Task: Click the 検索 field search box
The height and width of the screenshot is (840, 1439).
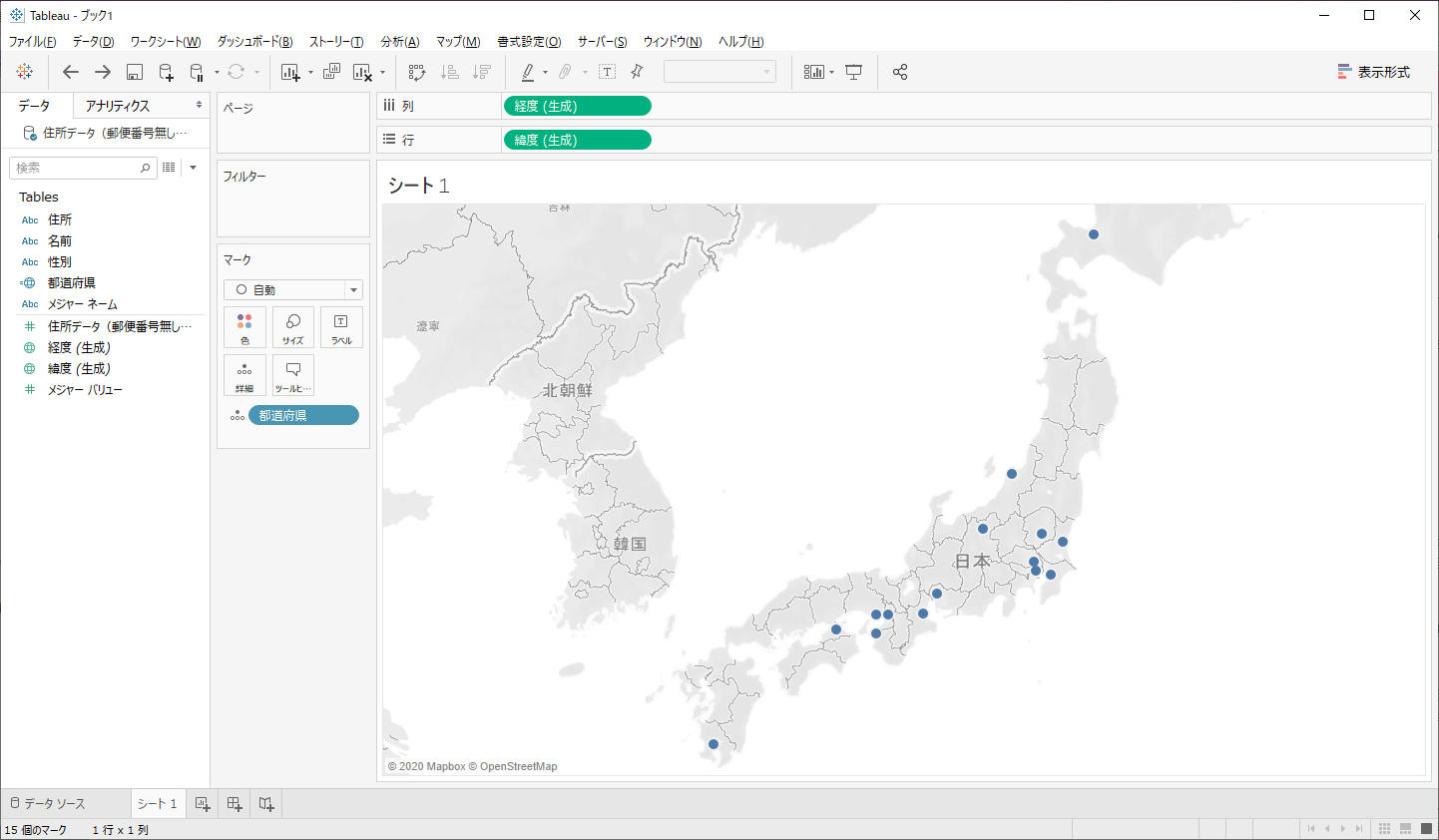Action: [x=76, y=168]
